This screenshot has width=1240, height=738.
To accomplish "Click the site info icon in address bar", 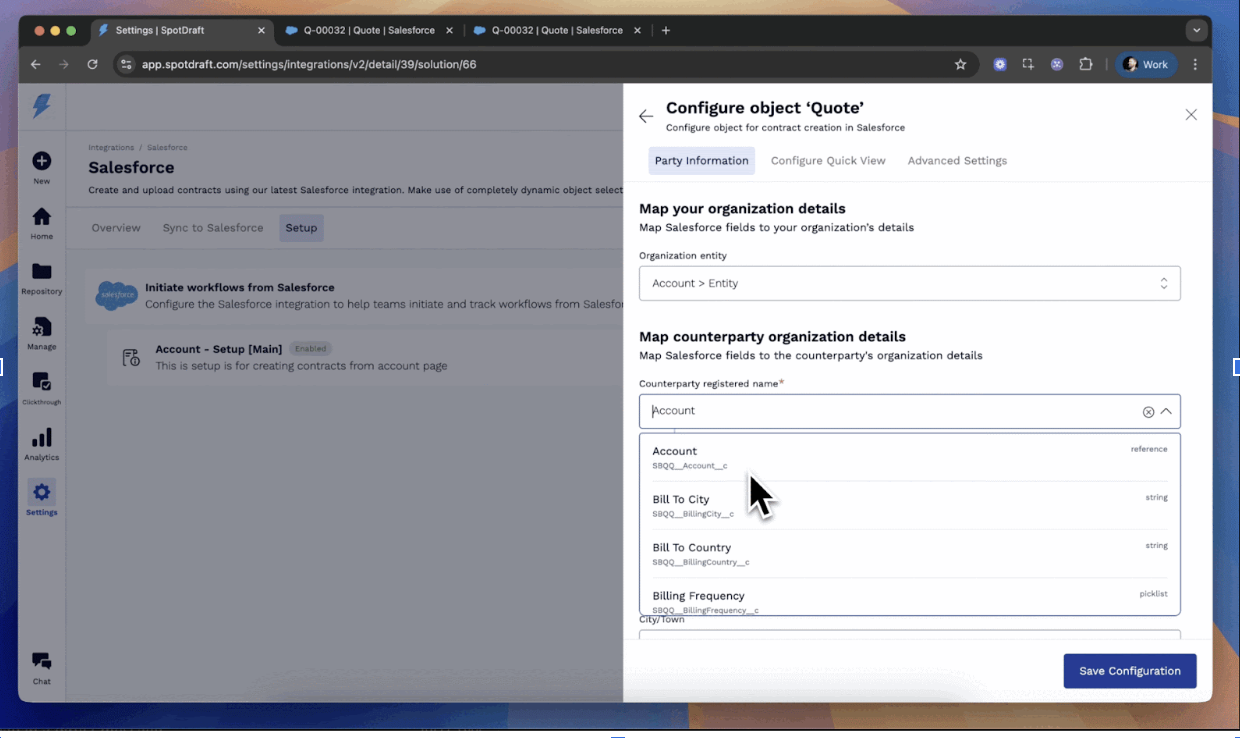I will click(126, 64).
